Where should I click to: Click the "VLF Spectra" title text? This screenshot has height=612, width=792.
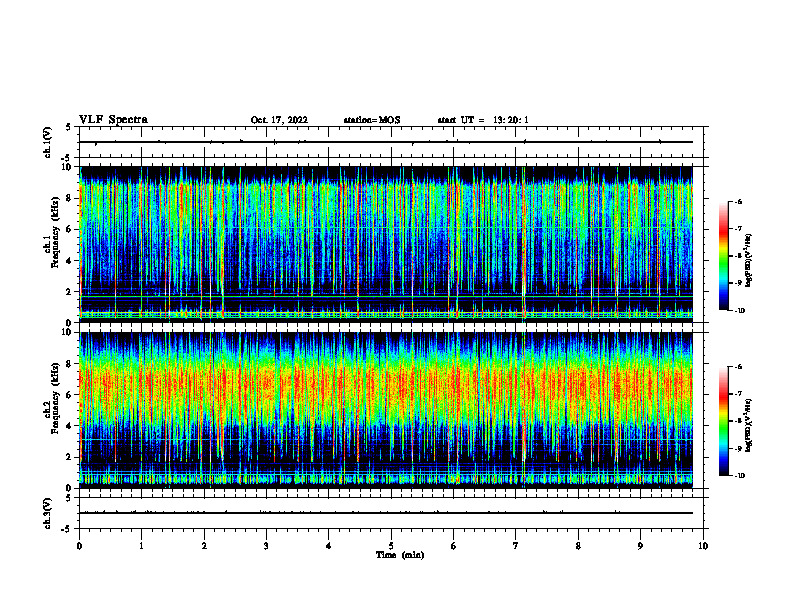(113, 120)
